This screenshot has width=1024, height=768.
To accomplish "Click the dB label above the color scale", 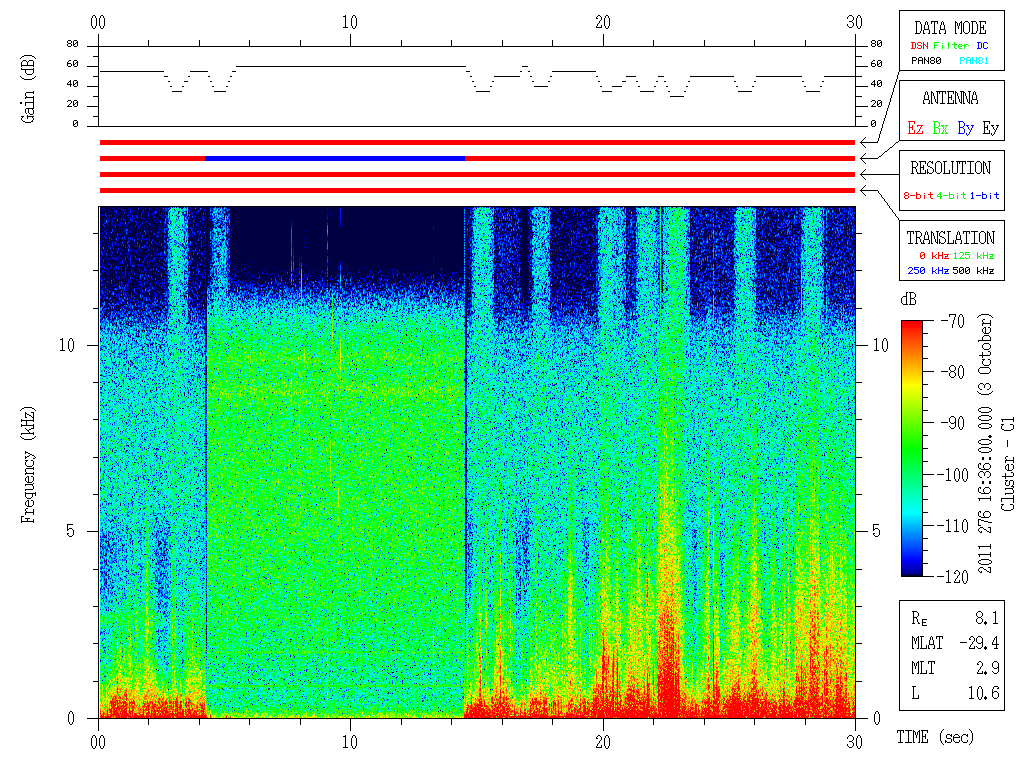I will coord(908,299).
